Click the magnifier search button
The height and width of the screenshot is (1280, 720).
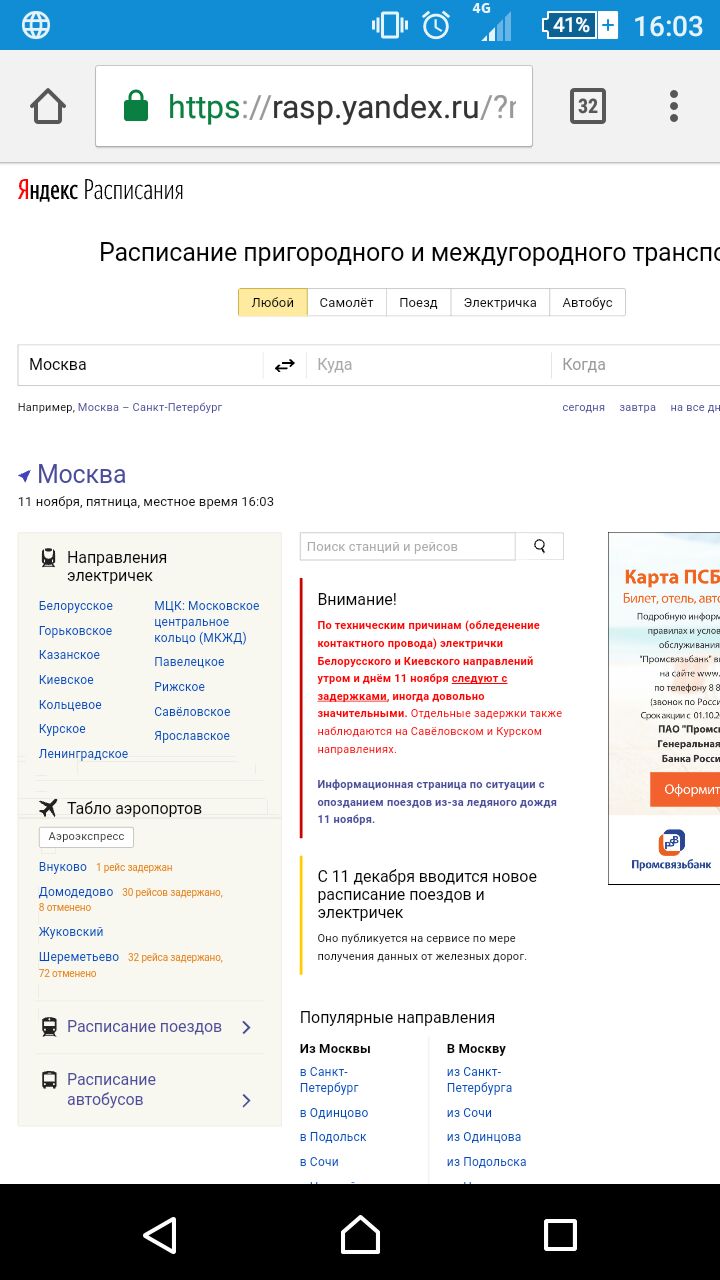click(540, 546)
